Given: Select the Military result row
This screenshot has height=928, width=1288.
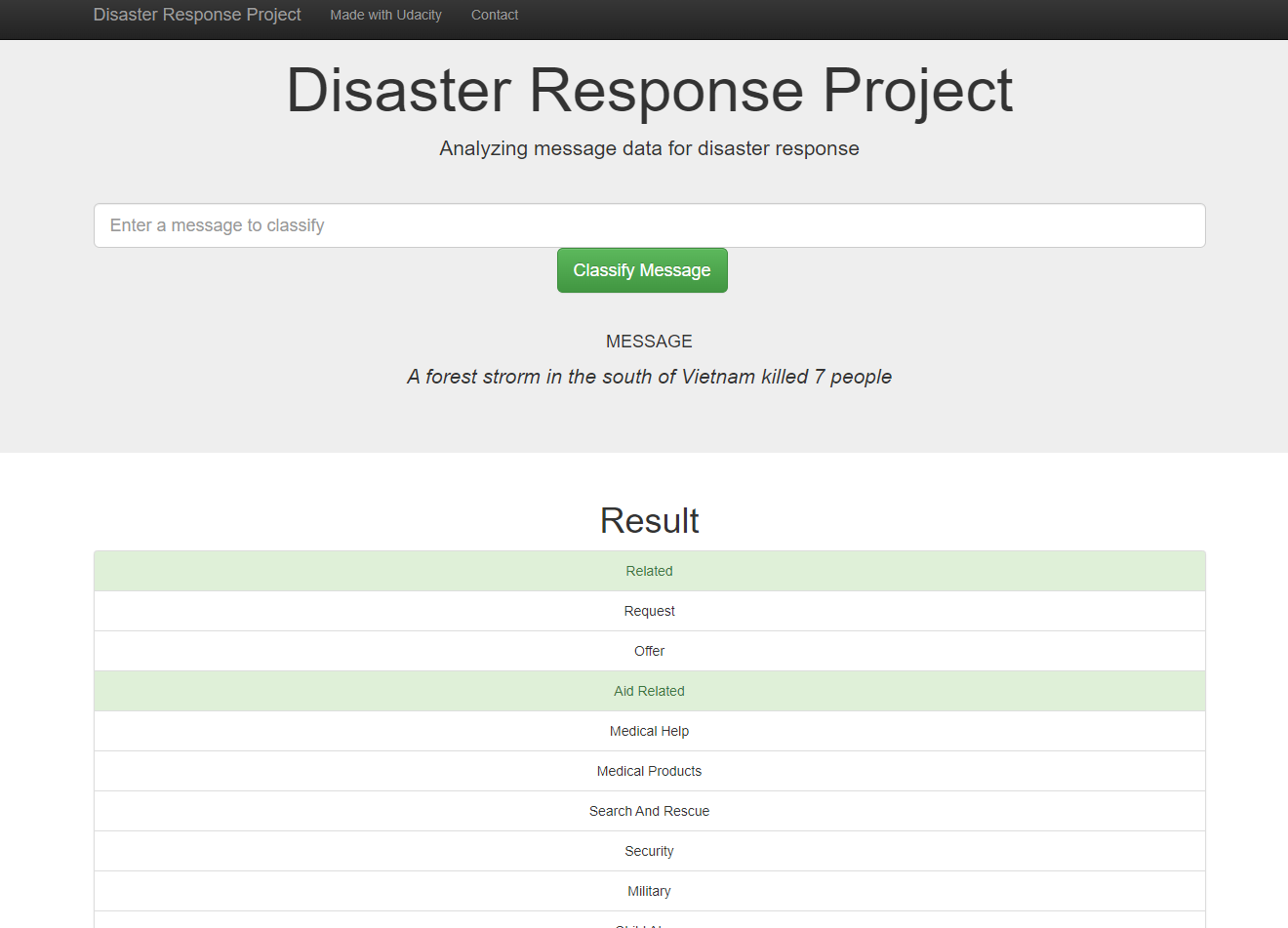Looking at the screenshot, I should (650, 891).
